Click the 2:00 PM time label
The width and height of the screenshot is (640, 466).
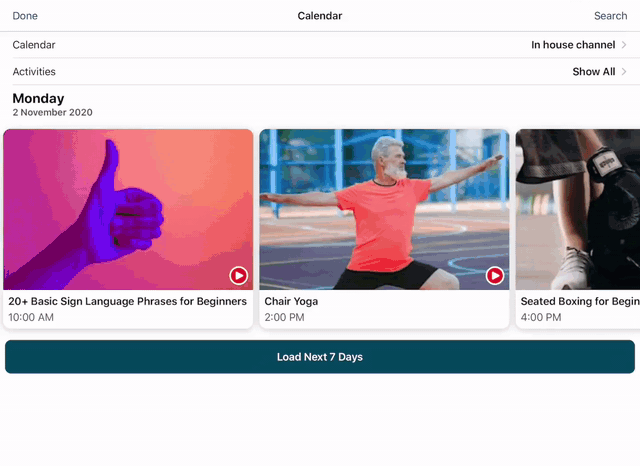[x=284, y=317]
